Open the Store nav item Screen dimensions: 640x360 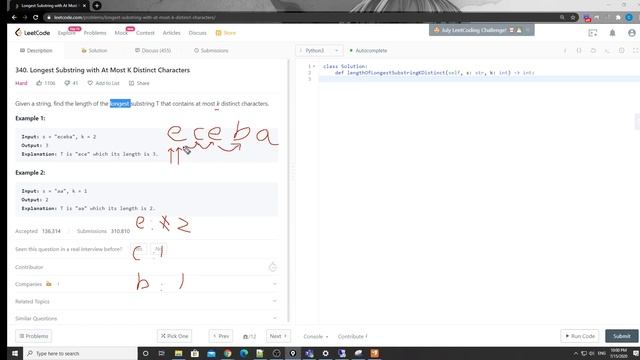pyautogui.click(x=226, y=33)
